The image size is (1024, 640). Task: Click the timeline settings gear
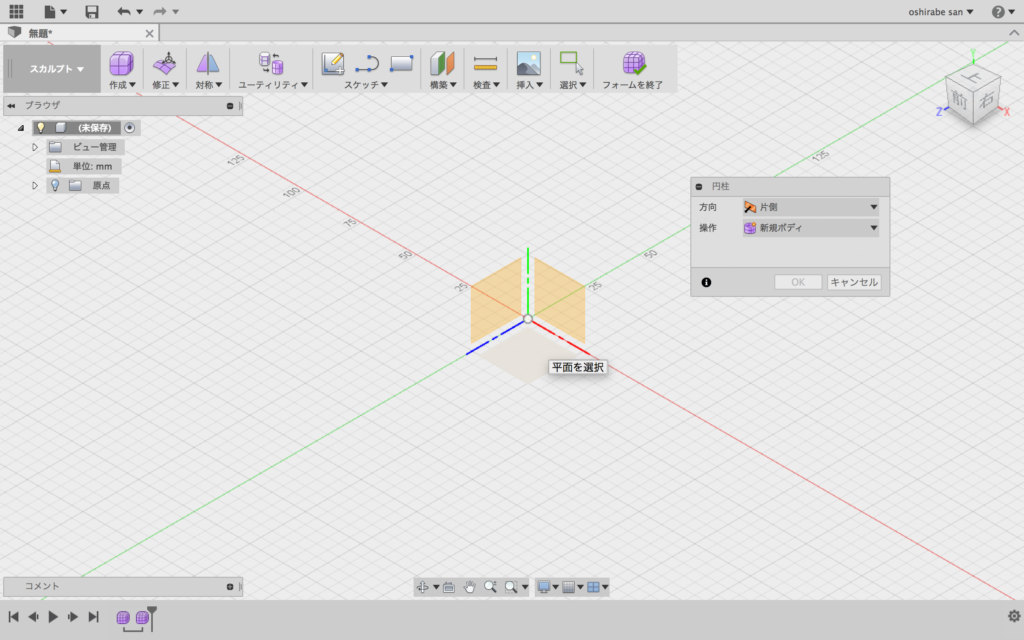pyautogui.click(x=1014, y=616)
